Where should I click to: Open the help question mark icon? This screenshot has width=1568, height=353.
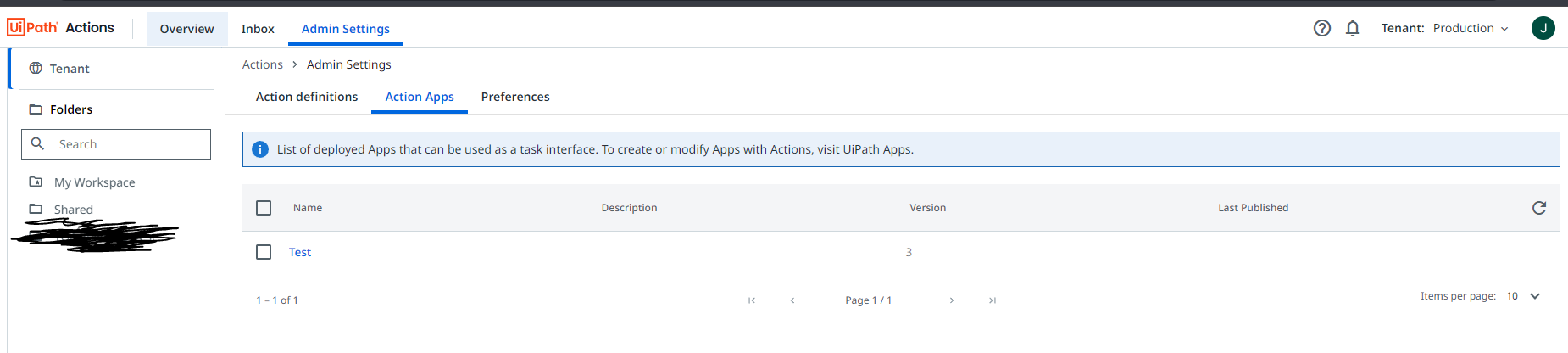tap(1321, 28)
